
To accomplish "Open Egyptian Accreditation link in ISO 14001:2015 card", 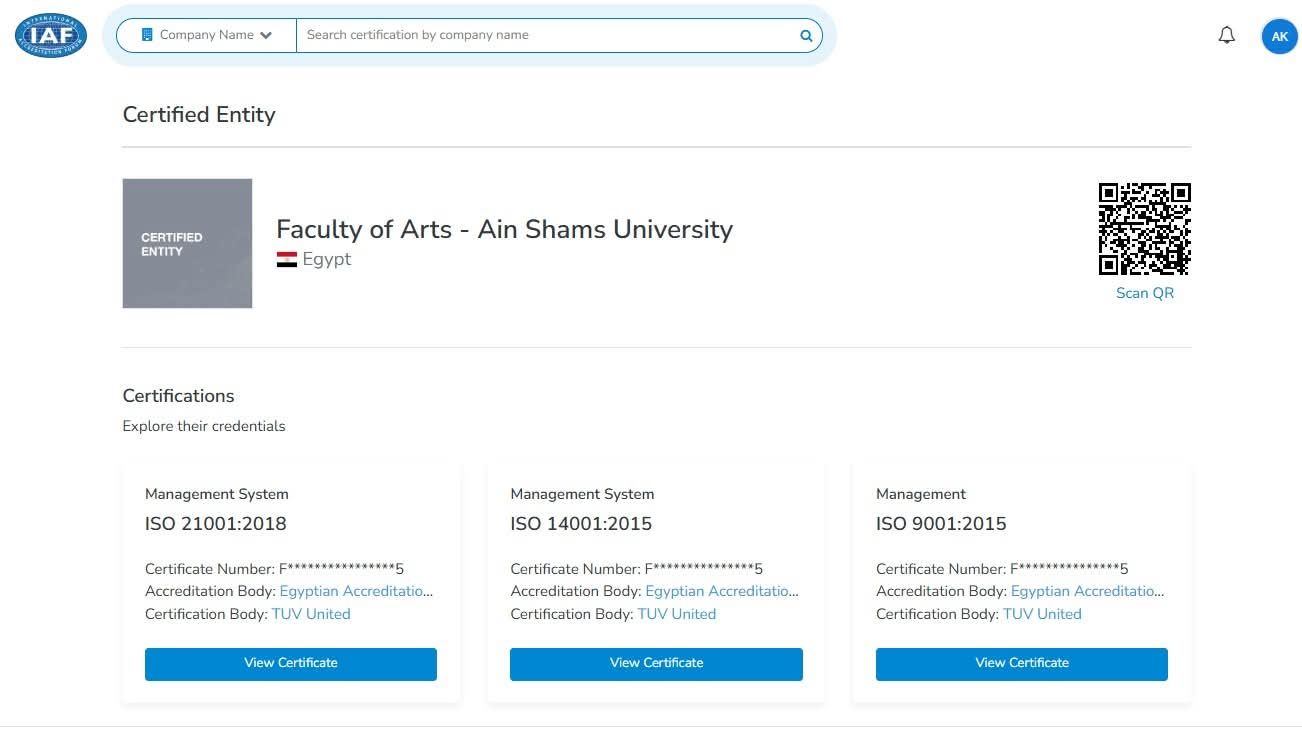I will [x=722, y=591].
